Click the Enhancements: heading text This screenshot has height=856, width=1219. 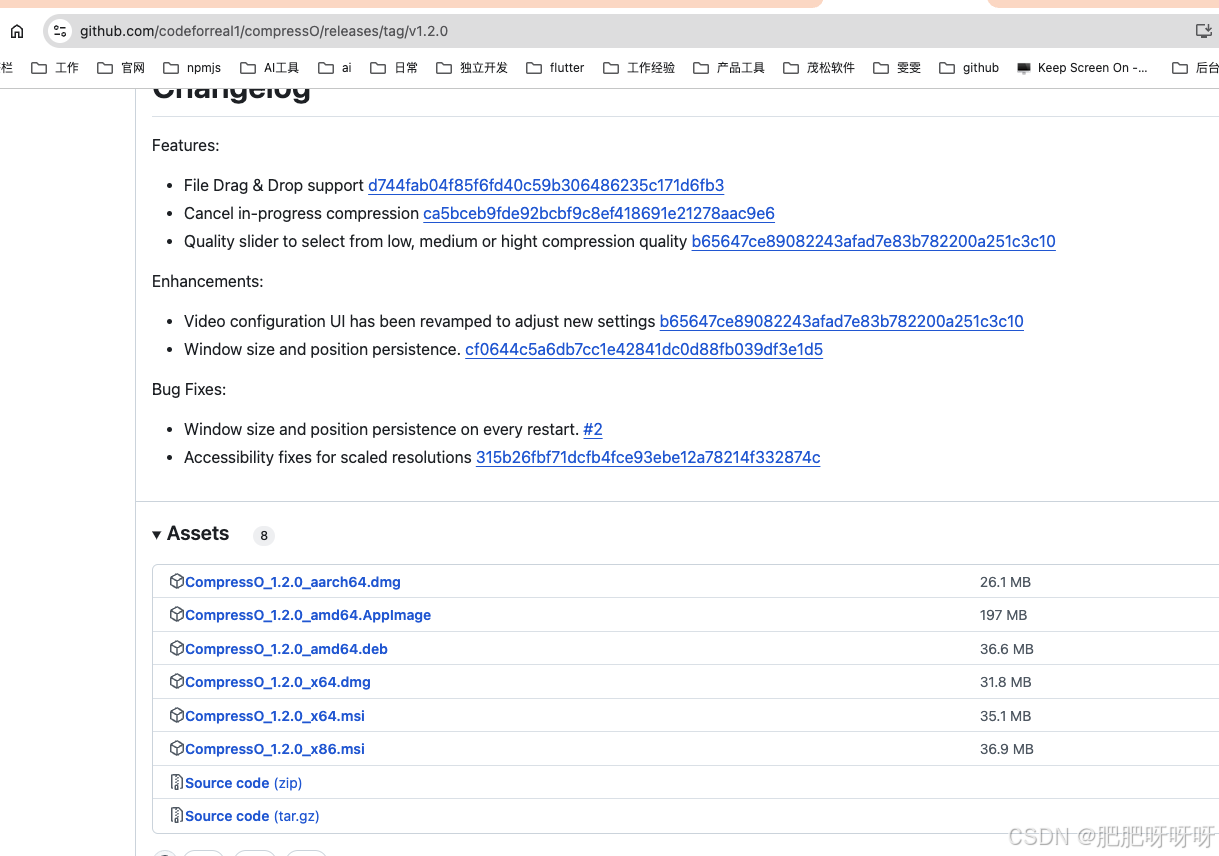[208, 281]
